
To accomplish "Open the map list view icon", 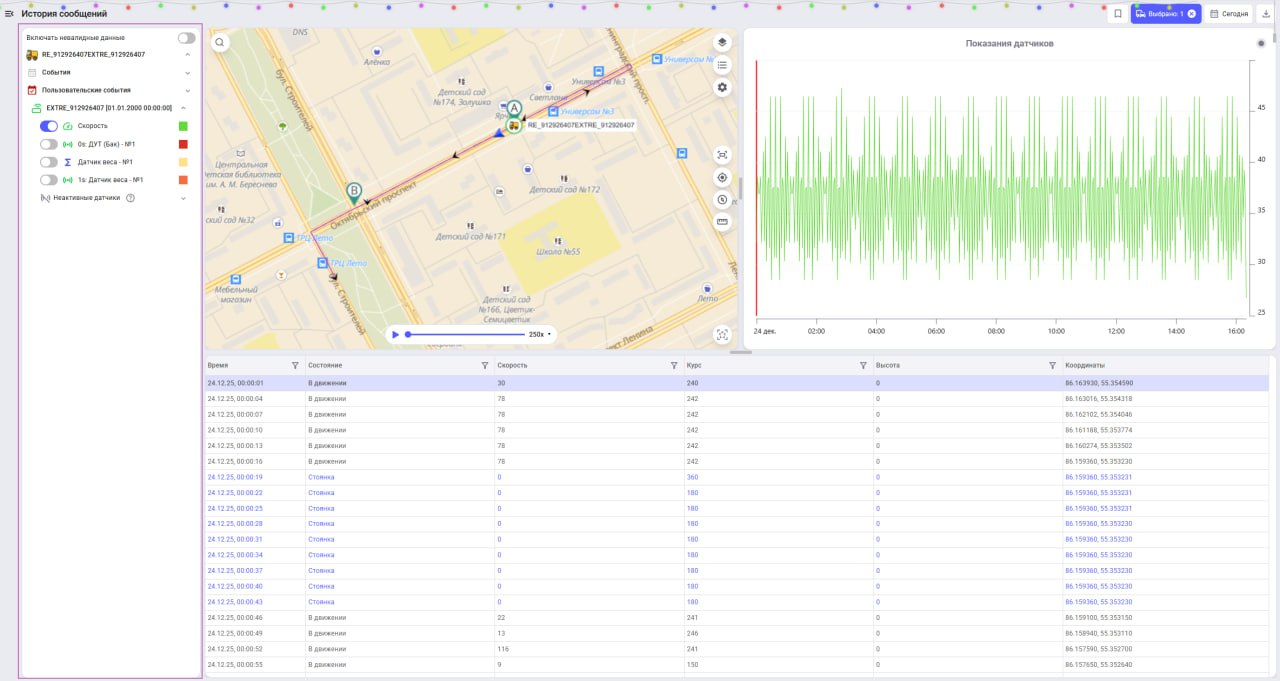I will 722,65.
